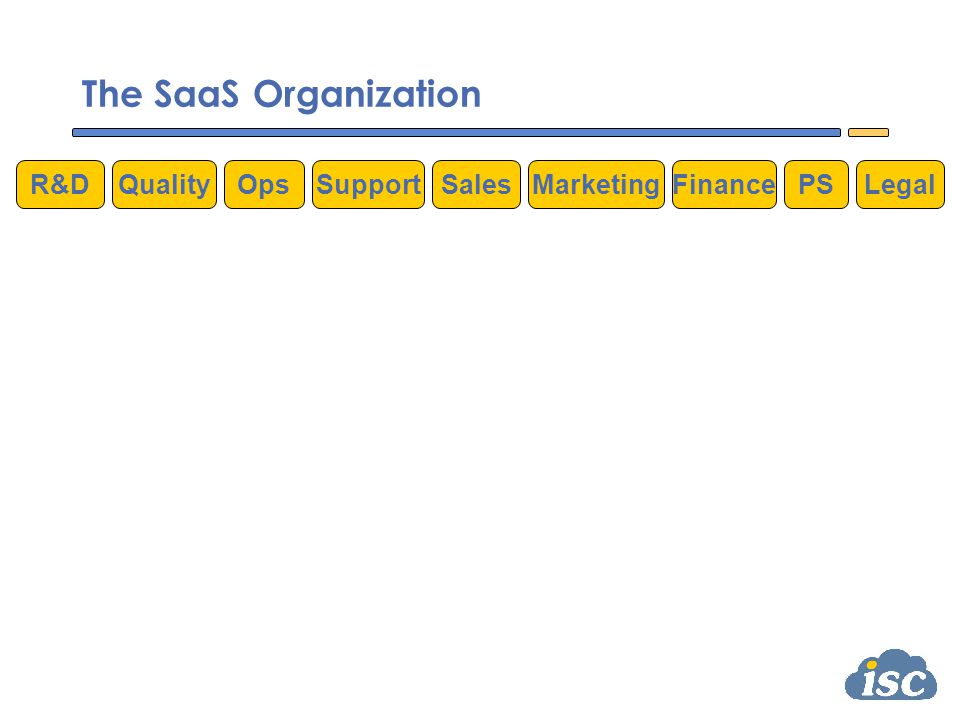Screen dimensions: 960x720
Task: Click the word SaaS in the title
Action: pos(196,94)
